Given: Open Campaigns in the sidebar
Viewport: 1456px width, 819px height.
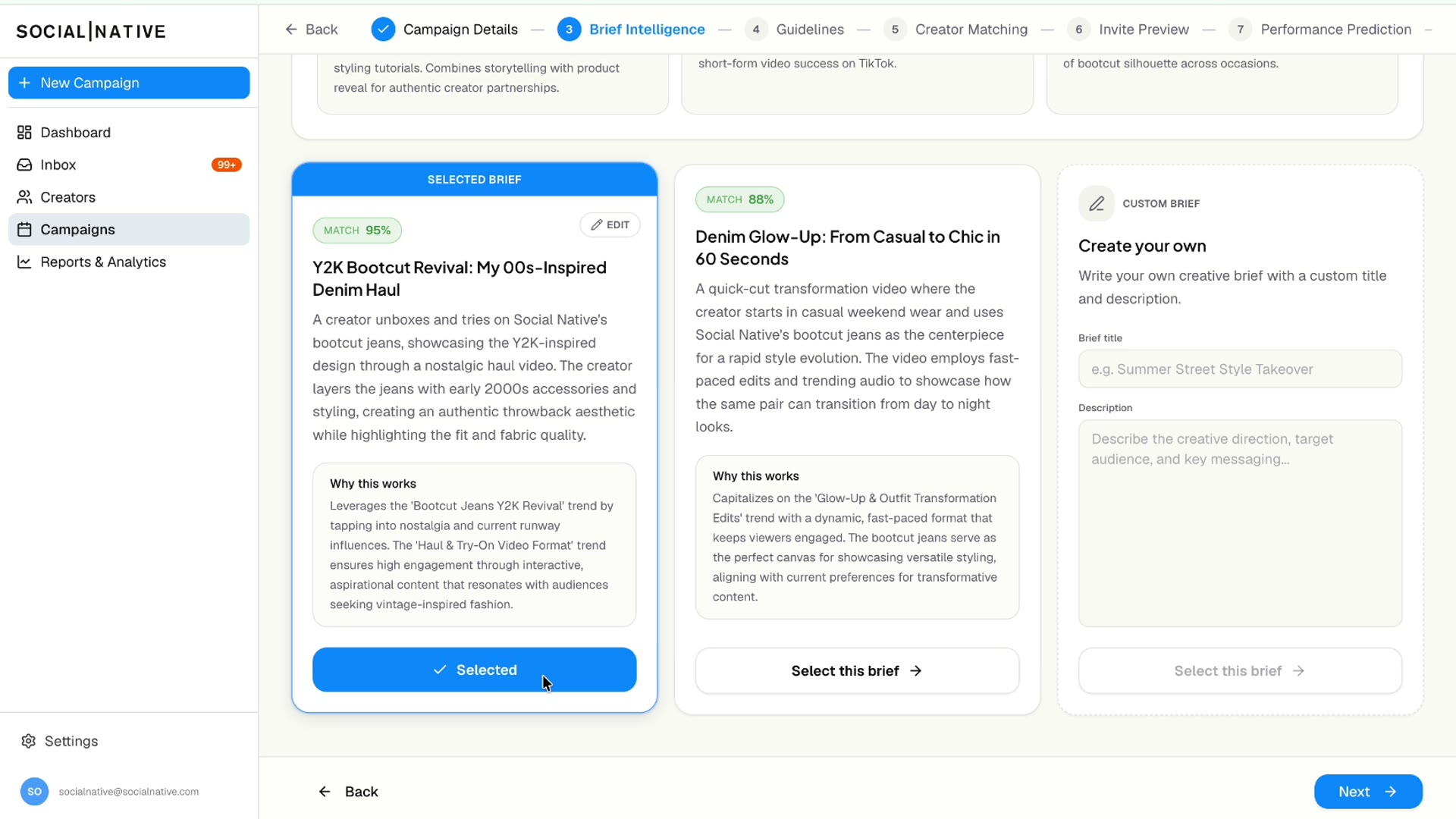Looking at the screenshot, I should pos(129,229).
